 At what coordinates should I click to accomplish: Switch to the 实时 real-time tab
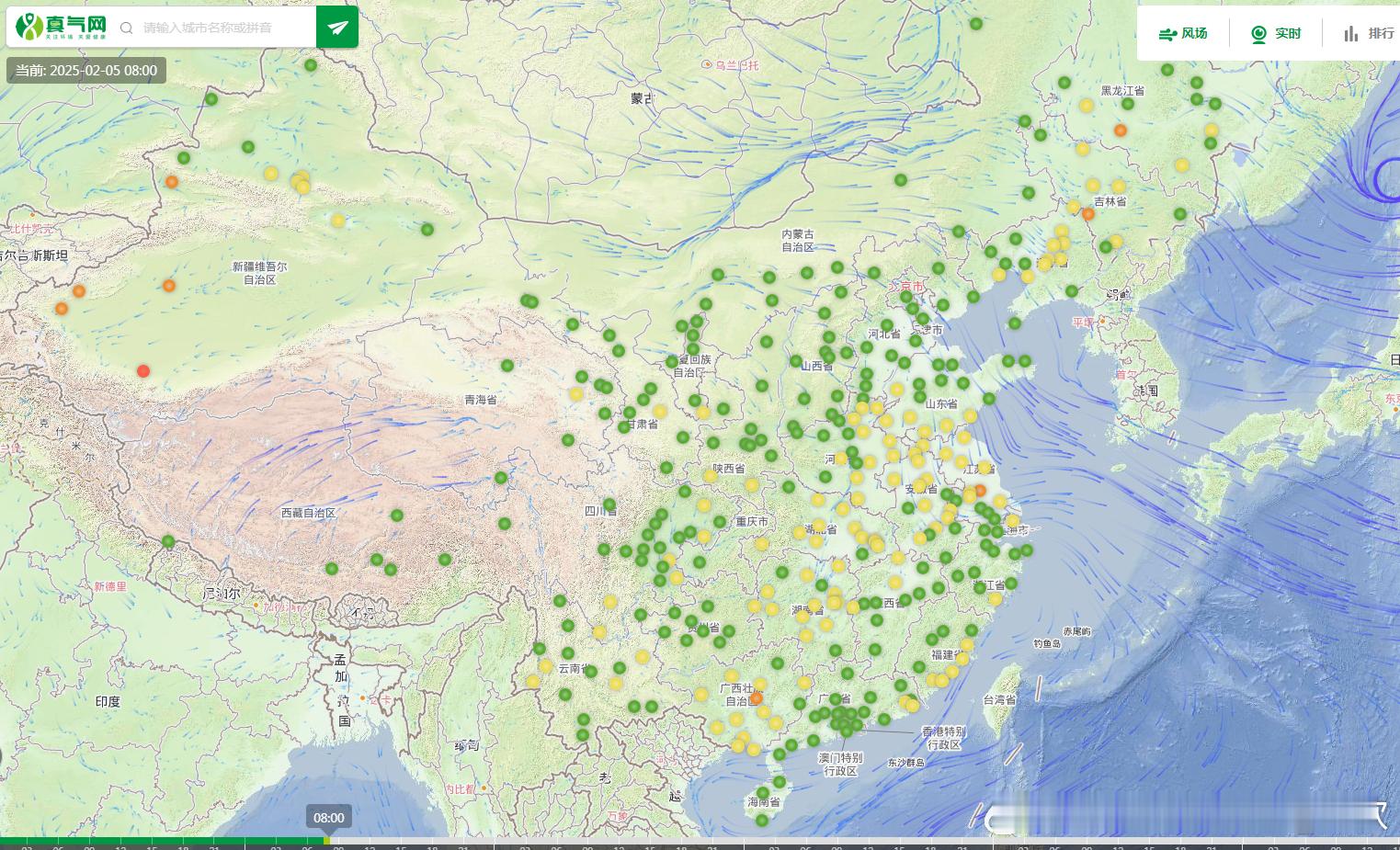[1276, 34]
